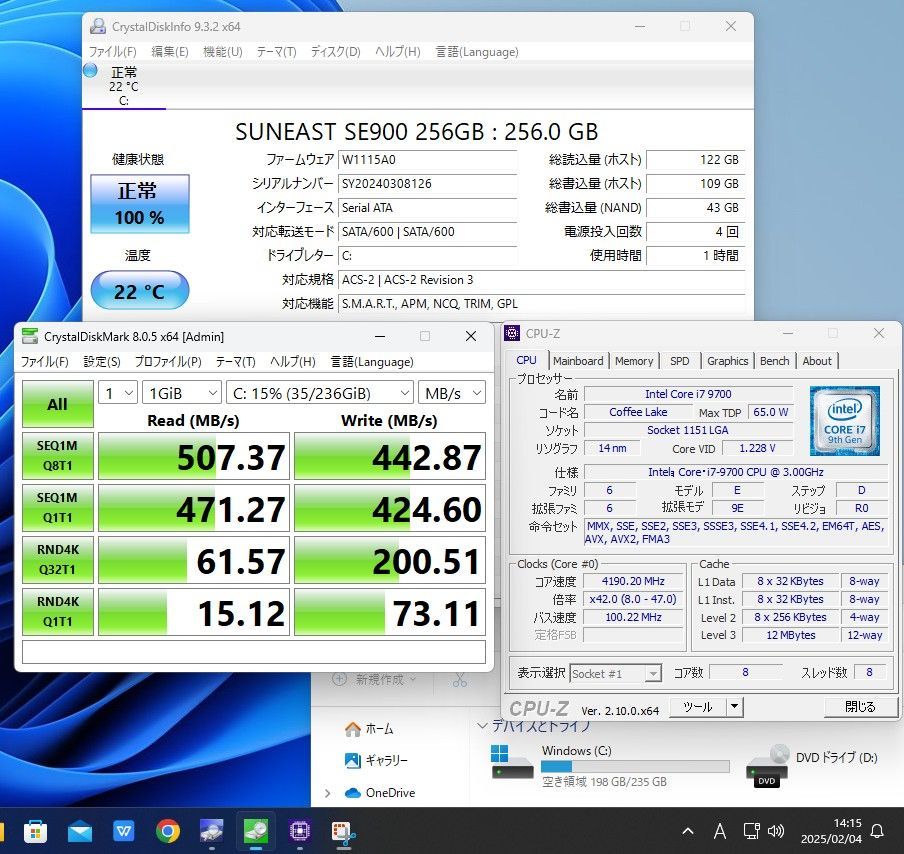Screen dimensions: 904x854
Task: Switch to CrystalDiskMark taskbar icon
Action: [x=255, y=831]
